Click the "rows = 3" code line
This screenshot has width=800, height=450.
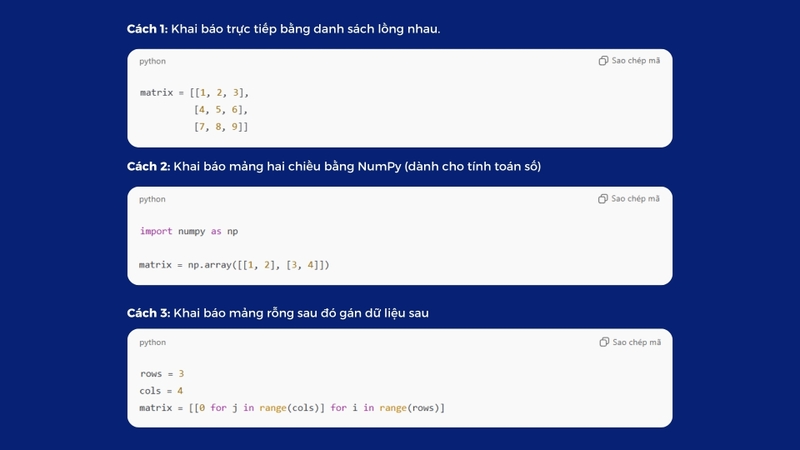click(x=162, y=374)
